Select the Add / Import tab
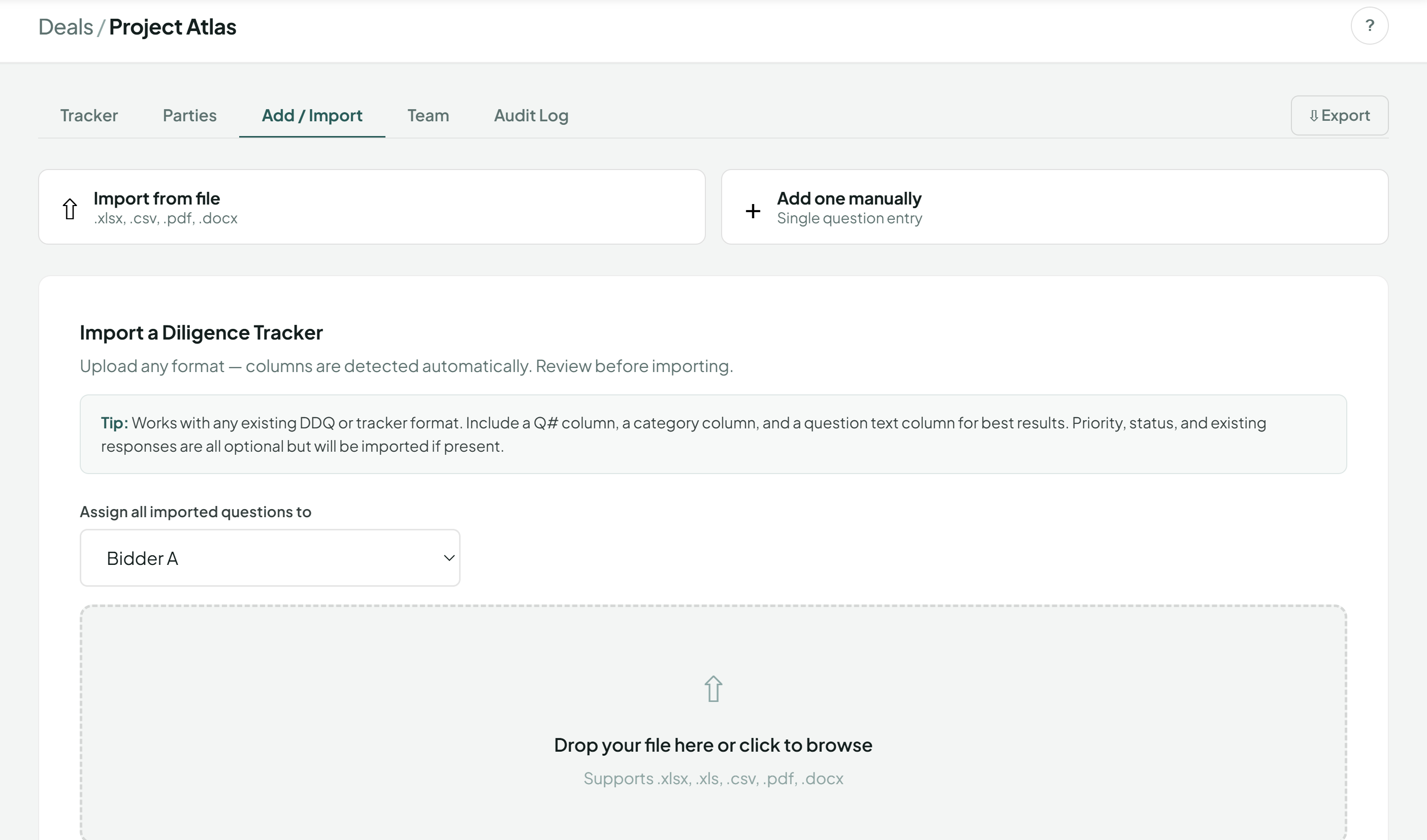The width and height of the screenshot is (1427, 840). (x=312, y=116)
